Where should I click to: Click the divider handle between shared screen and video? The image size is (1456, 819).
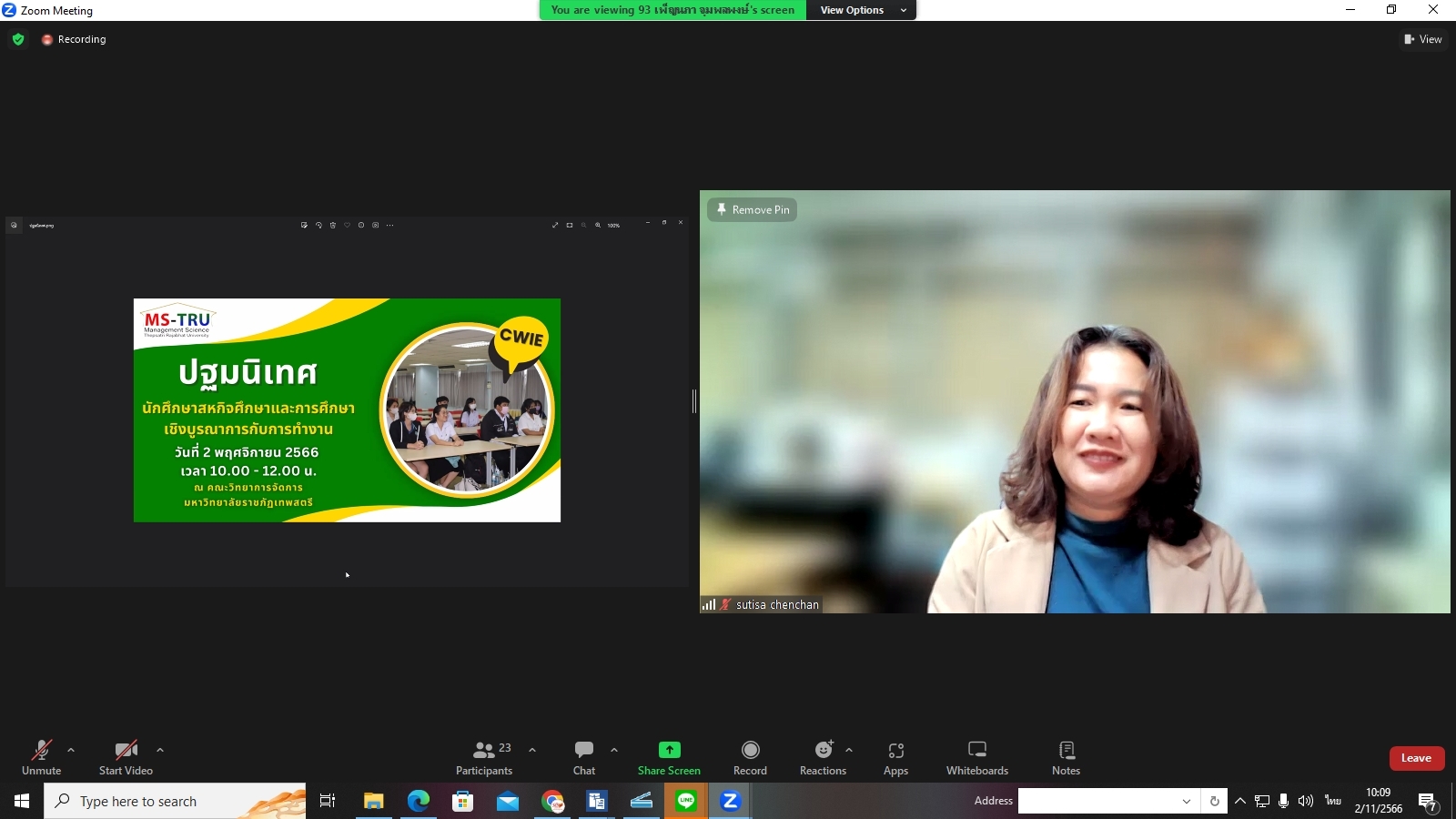(x=694, y=401)
